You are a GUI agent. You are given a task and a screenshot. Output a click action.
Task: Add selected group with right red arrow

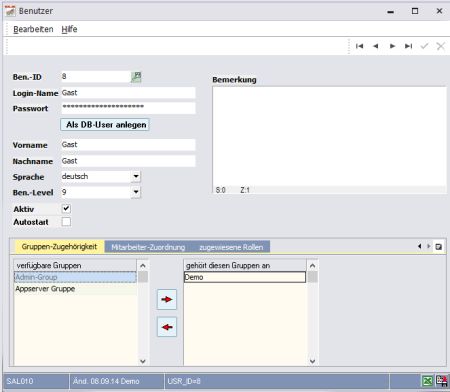(167, 299)
